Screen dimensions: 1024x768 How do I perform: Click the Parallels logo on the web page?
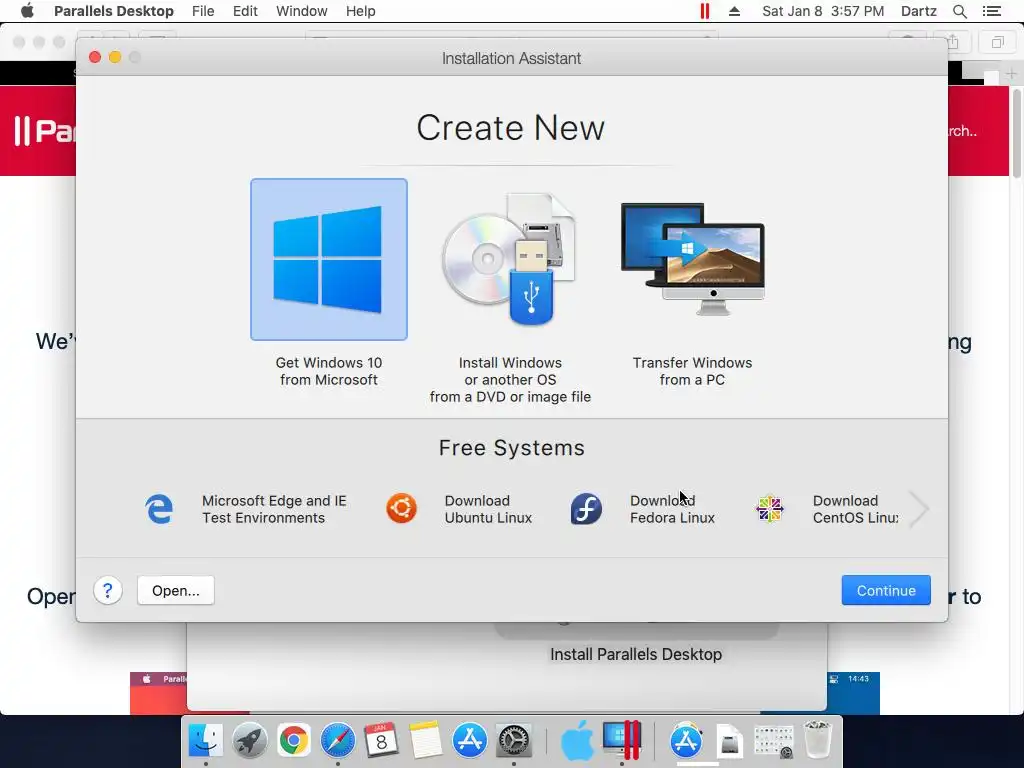pos(44,131)
